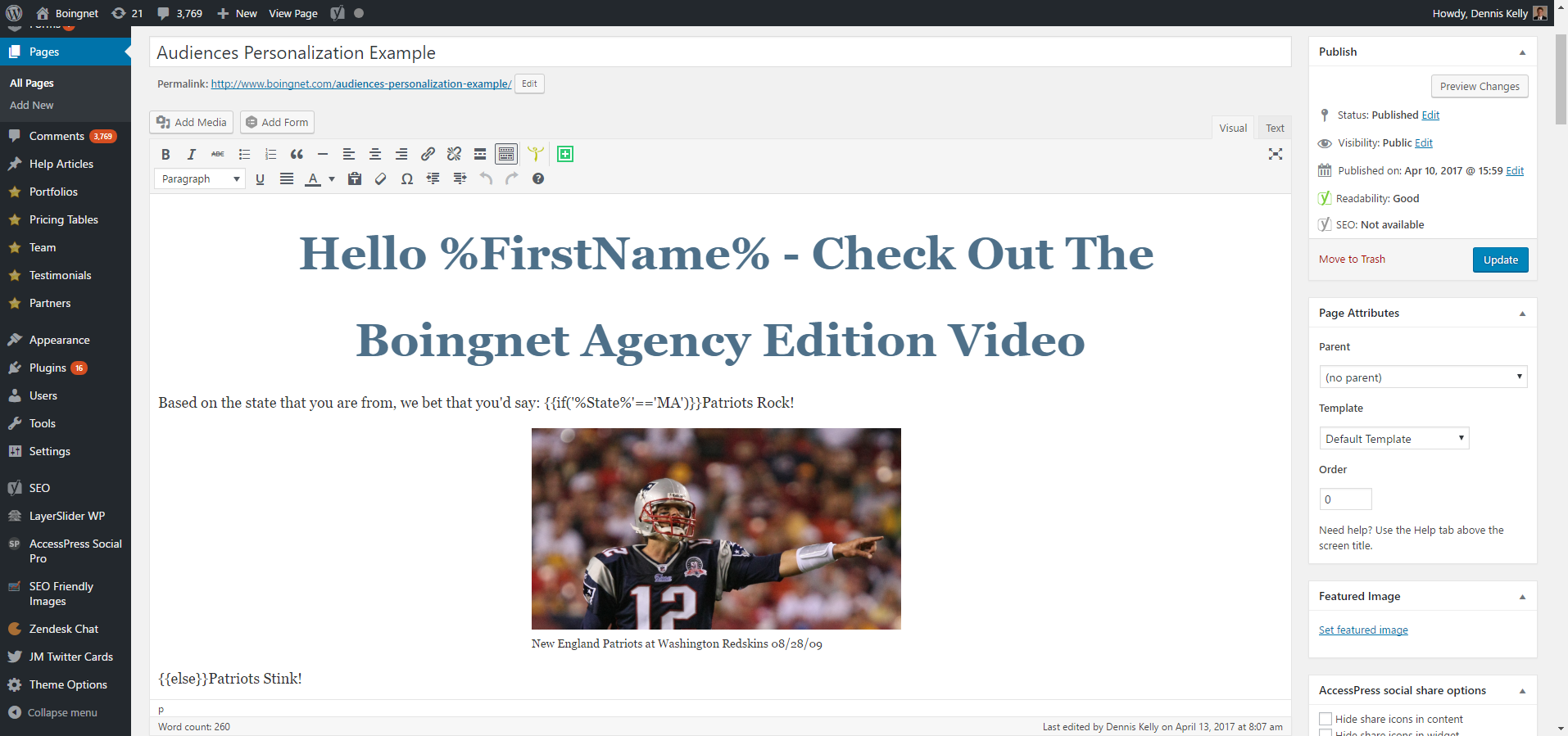Enter distraction-free fullscreen writing mode
The image size is (1568, 736).
(1275, 154)
